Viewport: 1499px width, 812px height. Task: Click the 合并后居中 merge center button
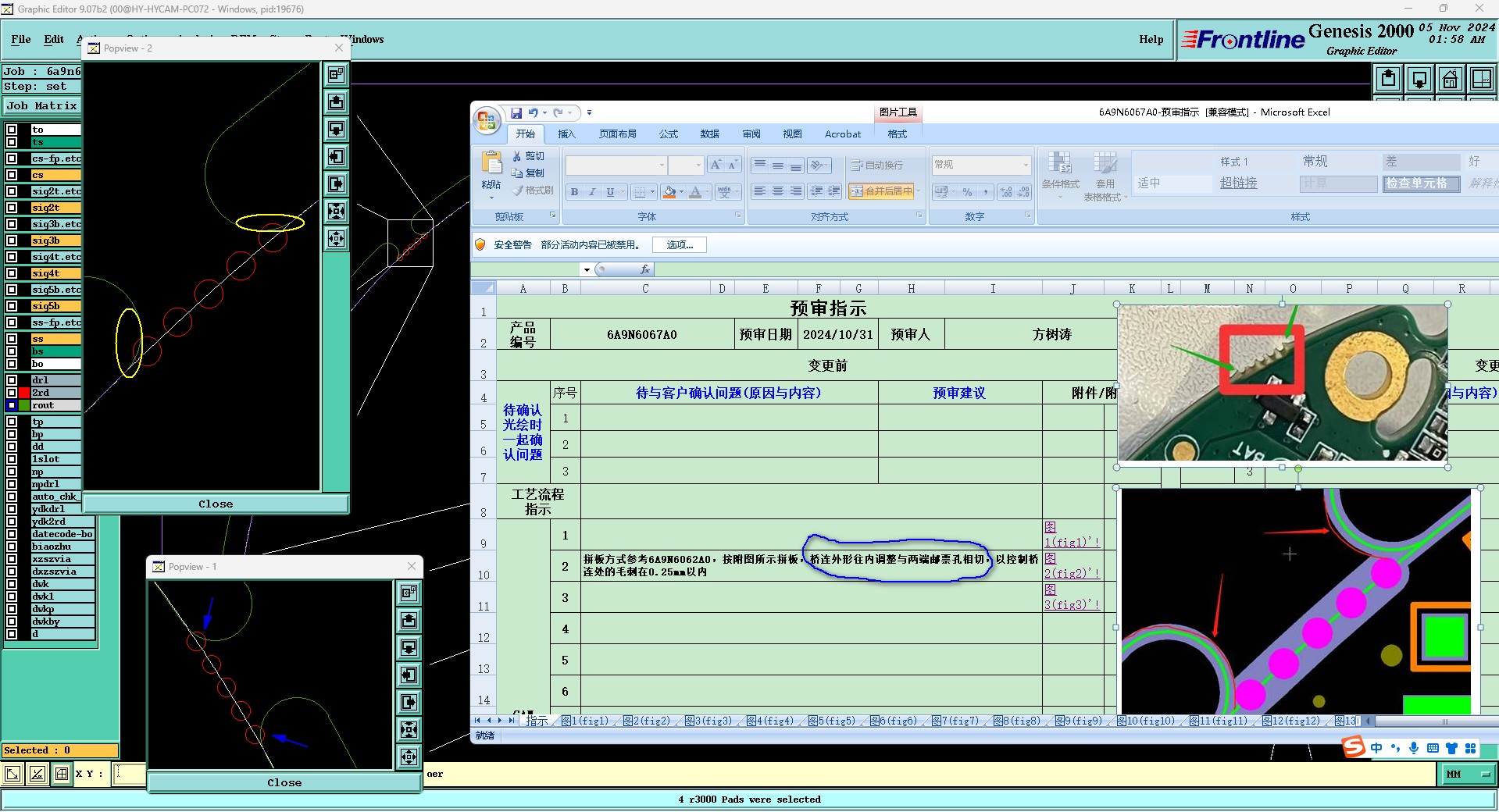point(881,191)
